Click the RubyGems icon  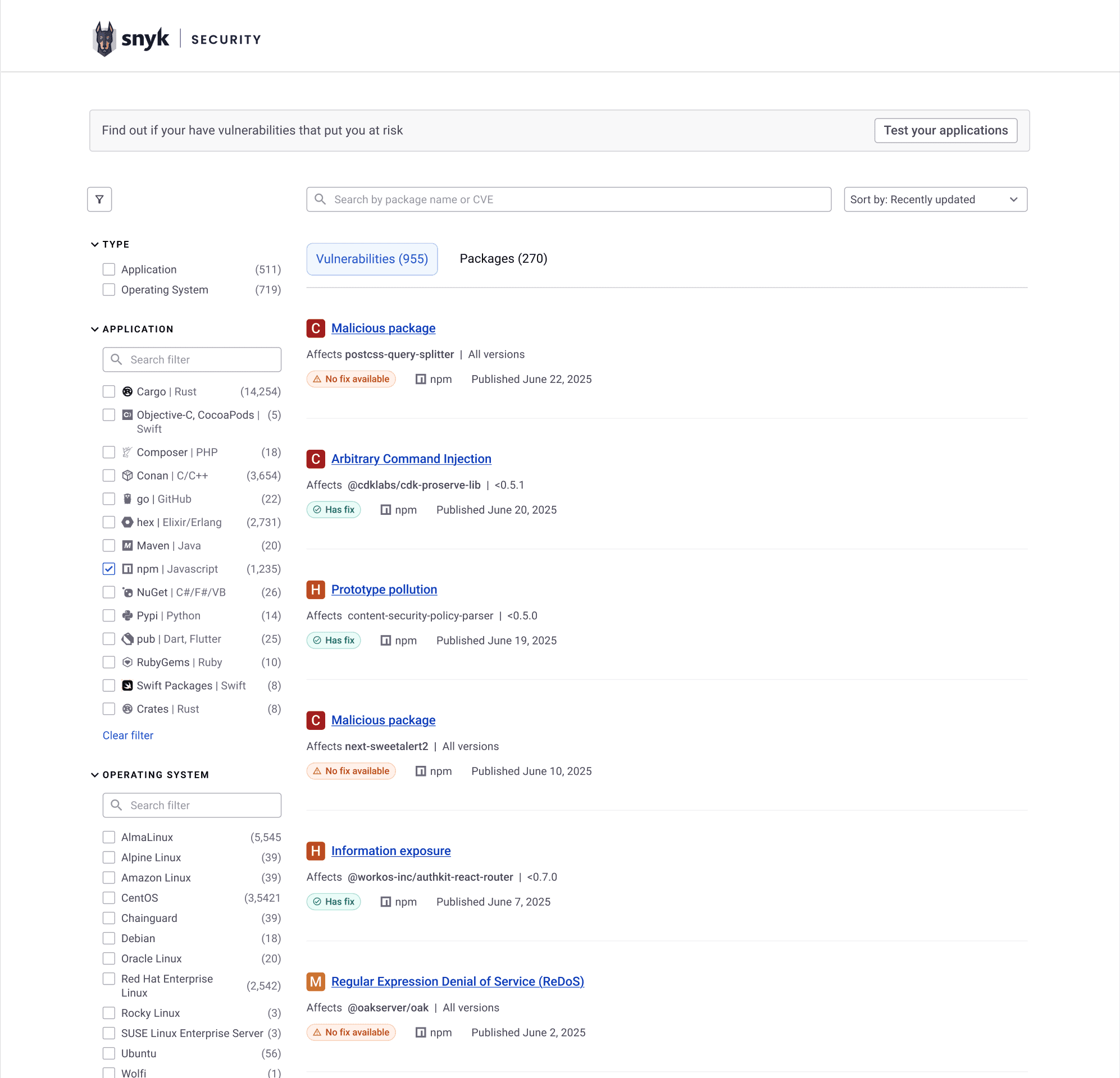click(128, 662)
